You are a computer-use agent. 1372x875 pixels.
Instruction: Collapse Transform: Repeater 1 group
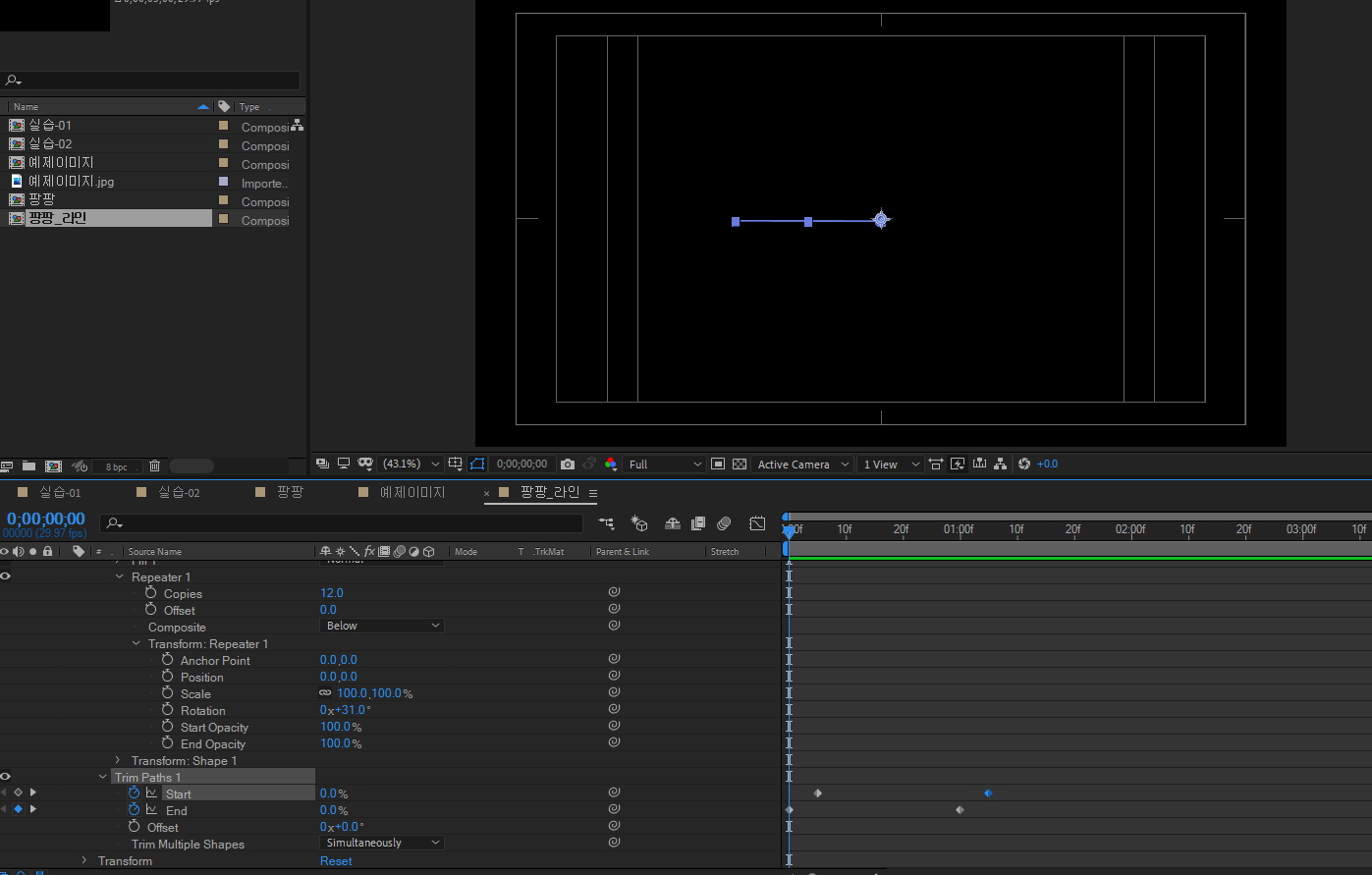pyautogui.click(x=137, y=643)
